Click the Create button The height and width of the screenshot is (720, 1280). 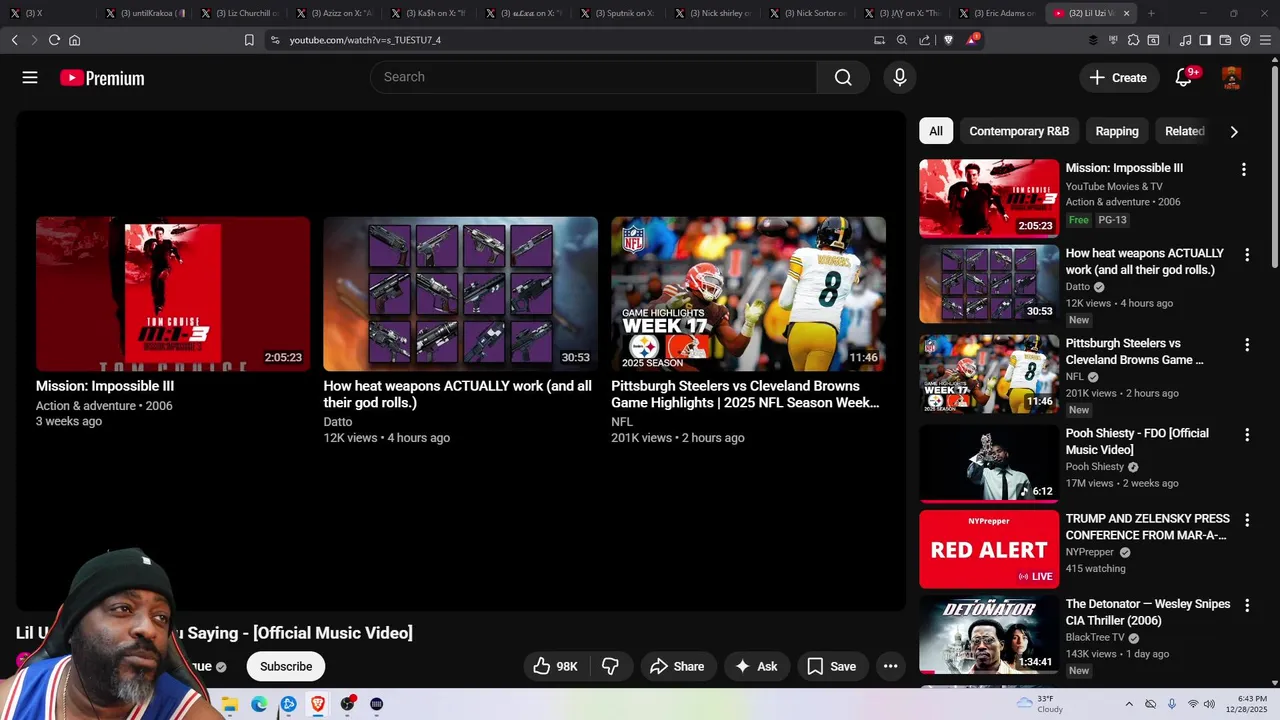click(x=1118, y=77)
